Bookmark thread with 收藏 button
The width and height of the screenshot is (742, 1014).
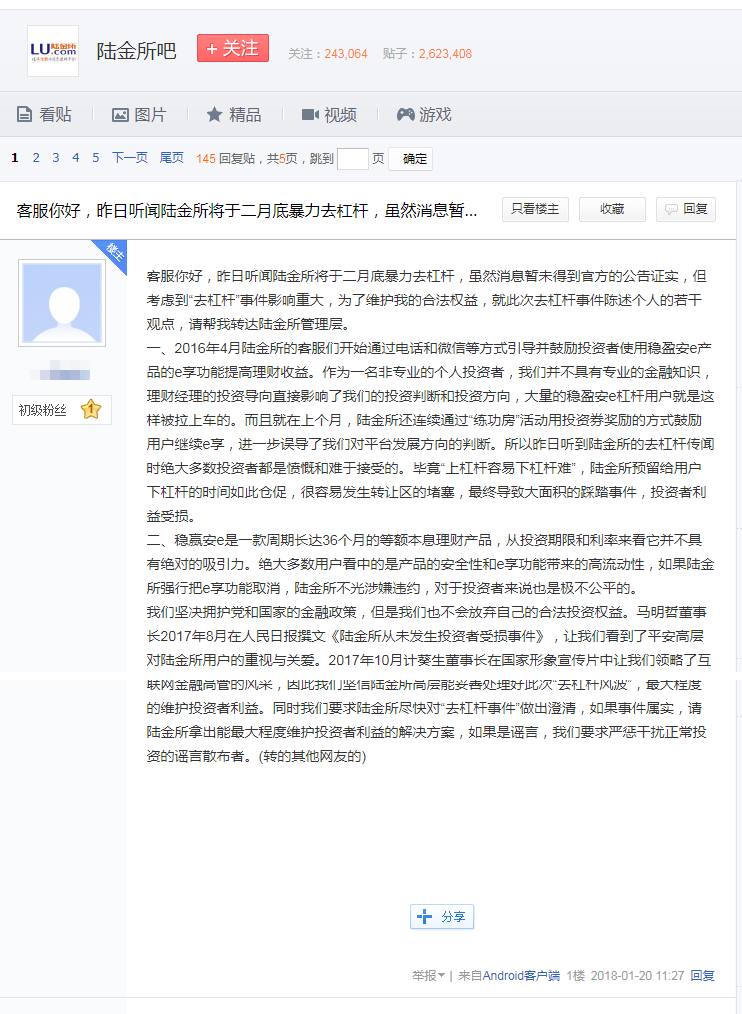coord(612,210)
